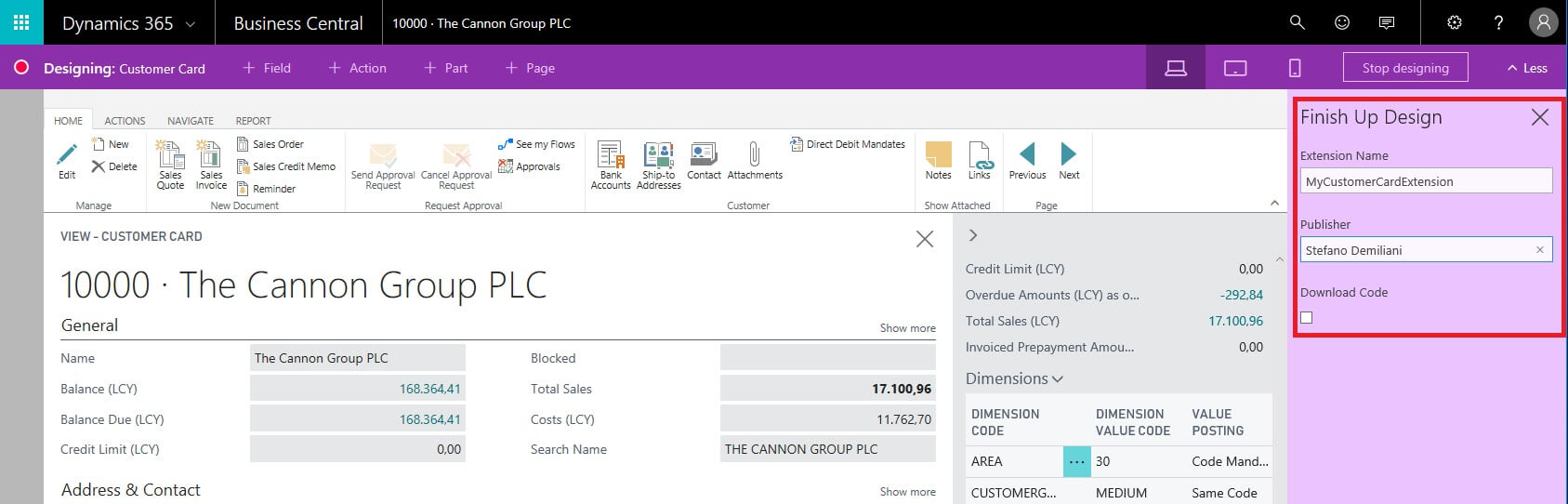Open Approvals
Image resolution: width=1568 pixels, height=504 pixels.
(x=529, y=166)
